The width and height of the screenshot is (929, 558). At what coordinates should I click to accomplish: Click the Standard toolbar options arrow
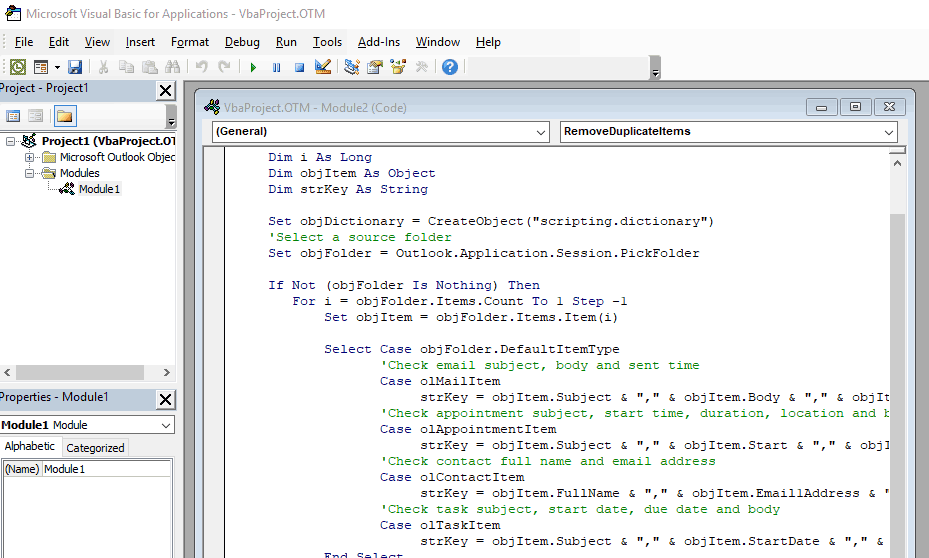point(655,68)
